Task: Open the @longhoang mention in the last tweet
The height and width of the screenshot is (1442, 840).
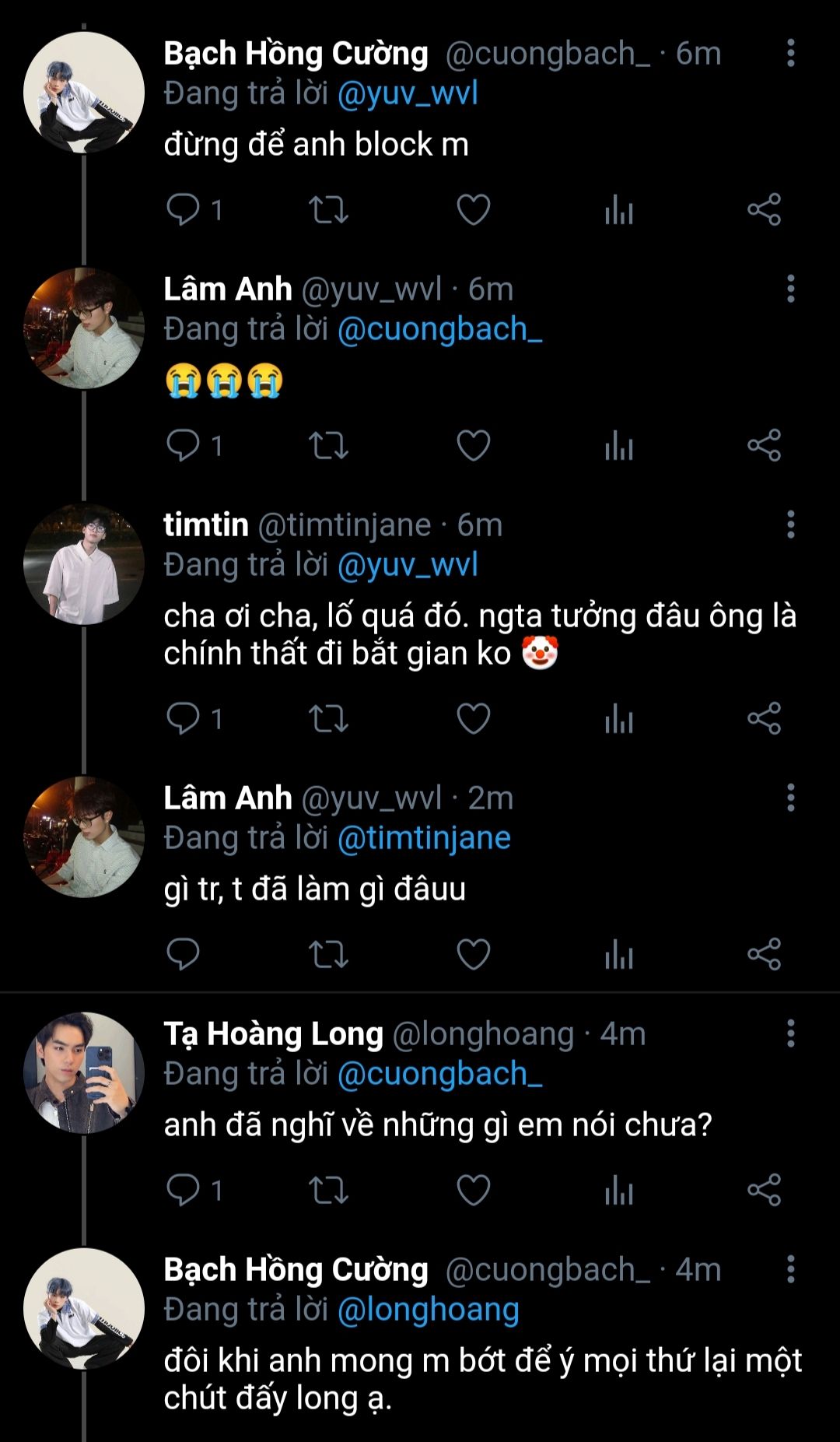Action: tap(428, 1310)
